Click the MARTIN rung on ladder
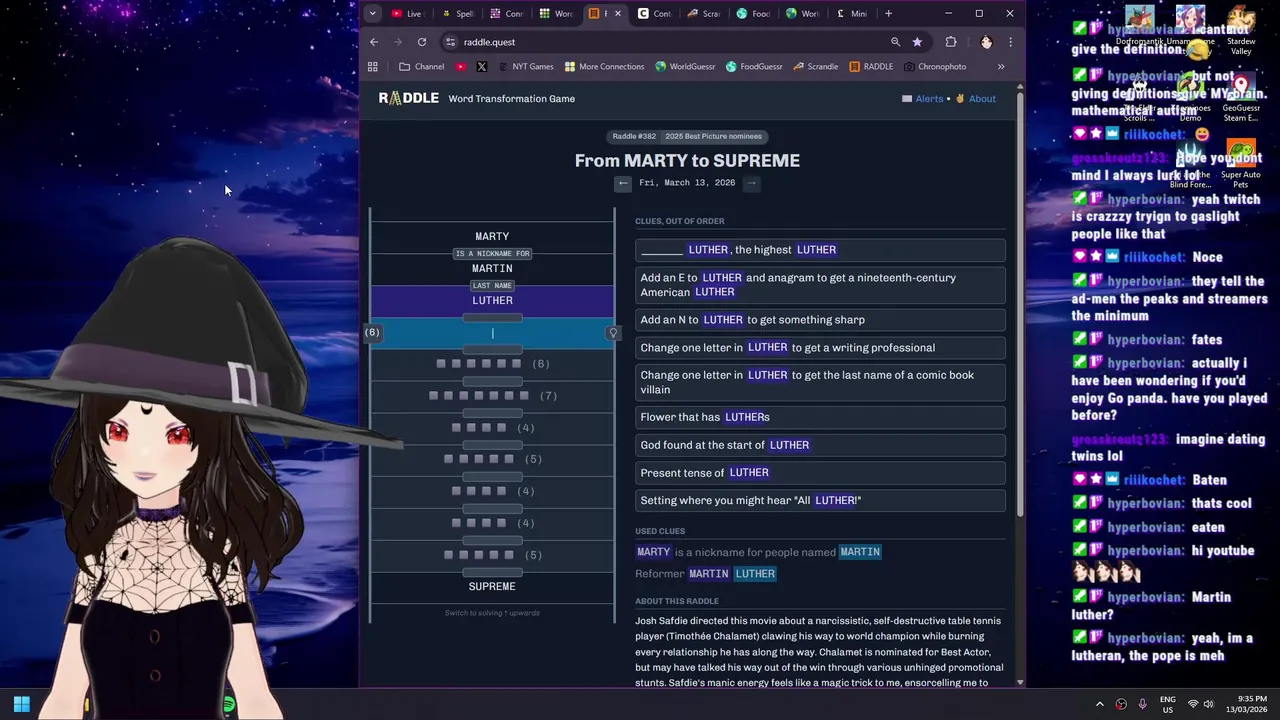The height and width of the screenshot is (720, 1280). coord(492,268)
